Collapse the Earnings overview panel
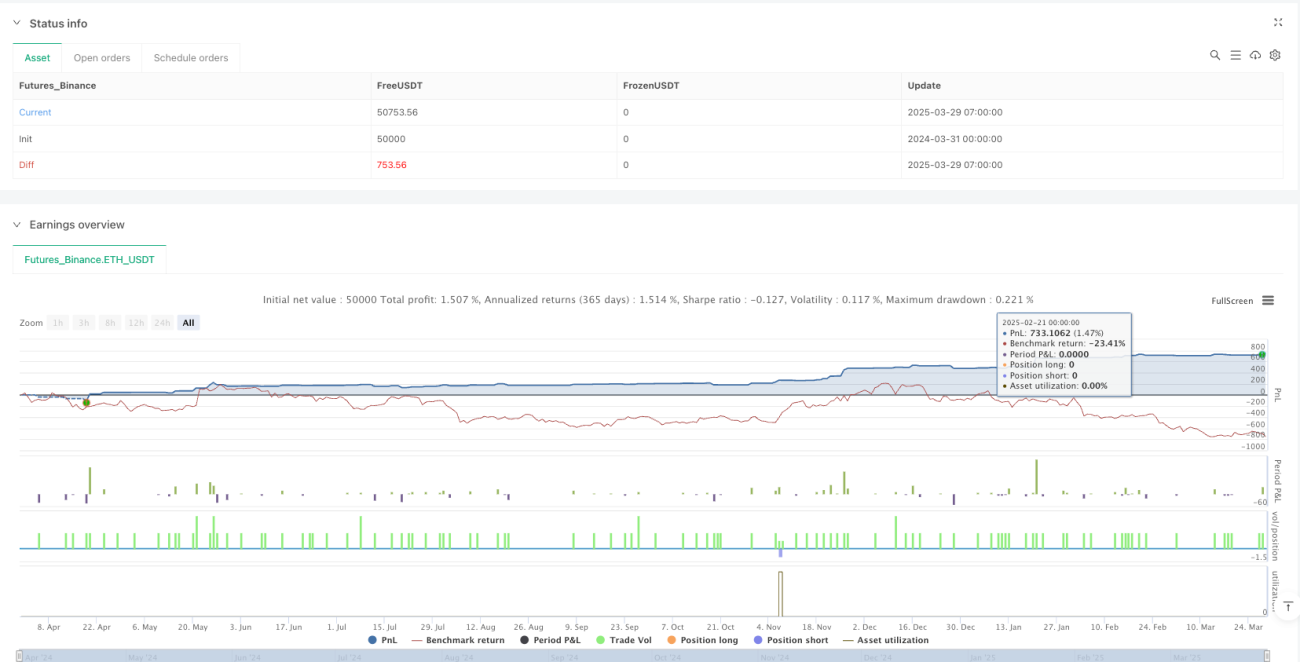Viewport: 1300px width, 662px height. 17,225
